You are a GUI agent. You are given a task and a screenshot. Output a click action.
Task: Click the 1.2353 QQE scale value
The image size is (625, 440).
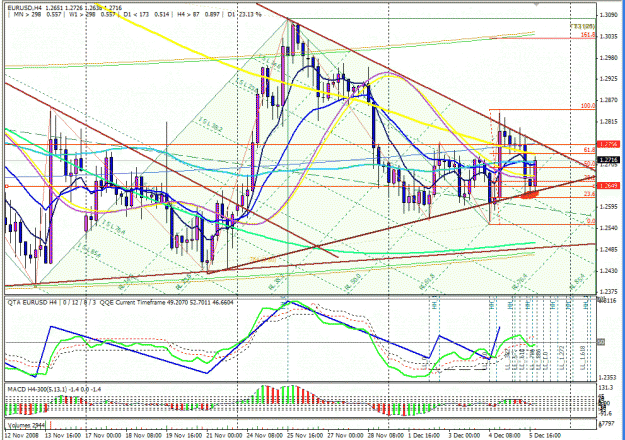(x=608, y=377)
